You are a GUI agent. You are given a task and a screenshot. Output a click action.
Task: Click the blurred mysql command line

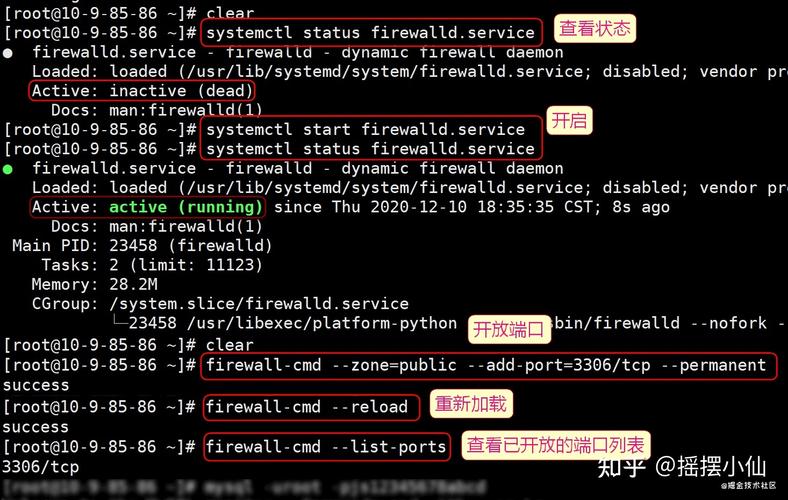click(245, 487)
